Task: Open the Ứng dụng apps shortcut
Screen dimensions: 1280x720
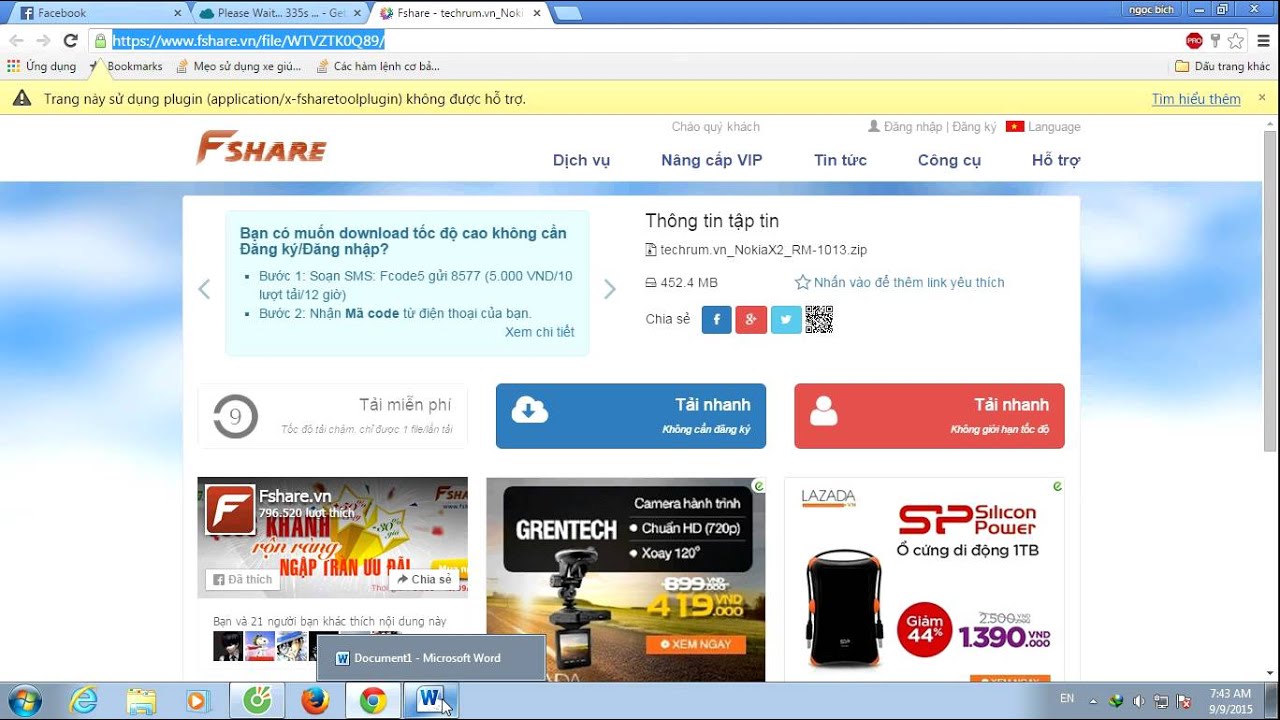Action: point(41,66)
